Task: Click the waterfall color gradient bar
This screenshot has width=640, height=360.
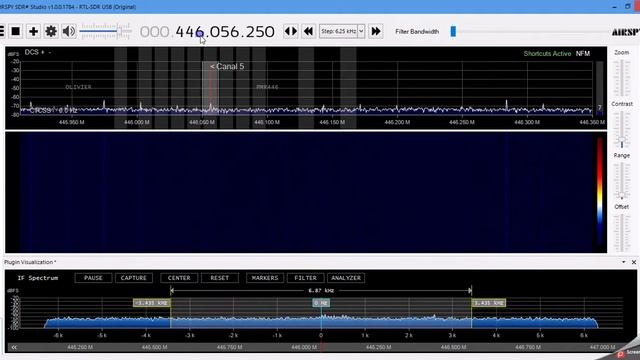Action: (600, 192)
